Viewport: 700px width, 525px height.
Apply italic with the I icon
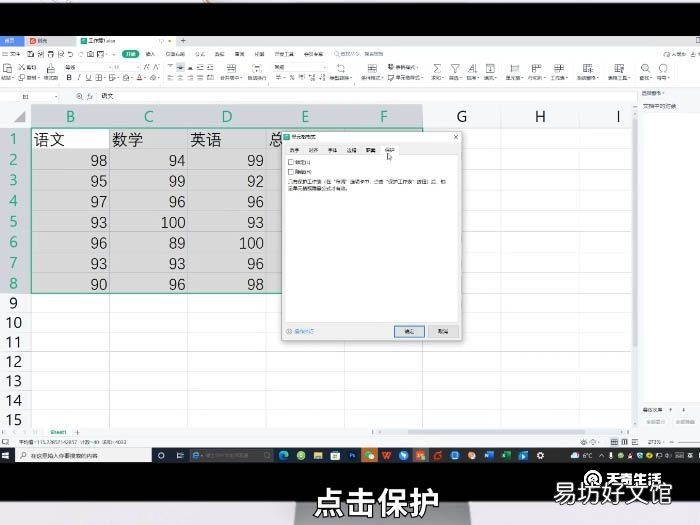(79, 78)
